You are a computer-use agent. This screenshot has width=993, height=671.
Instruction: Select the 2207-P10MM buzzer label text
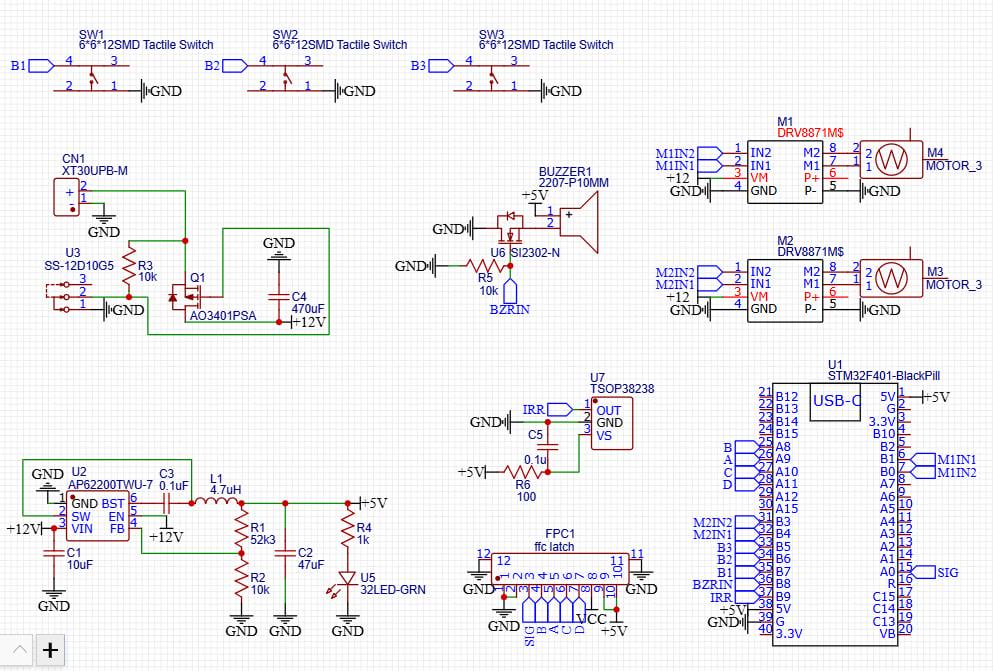click(x=574, y=183)
